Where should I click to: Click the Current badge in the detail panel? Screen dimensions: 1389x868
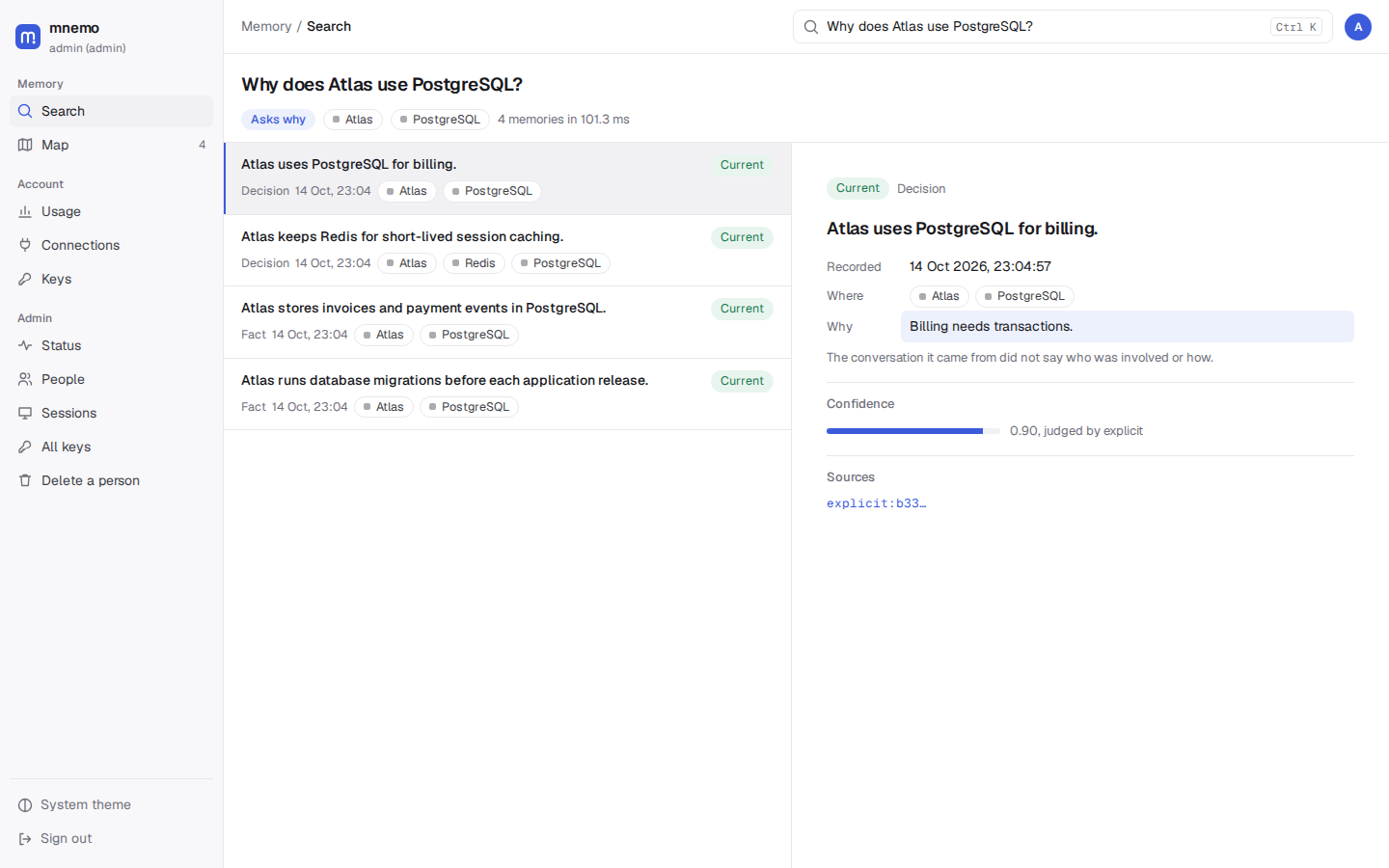pos(858,188)
